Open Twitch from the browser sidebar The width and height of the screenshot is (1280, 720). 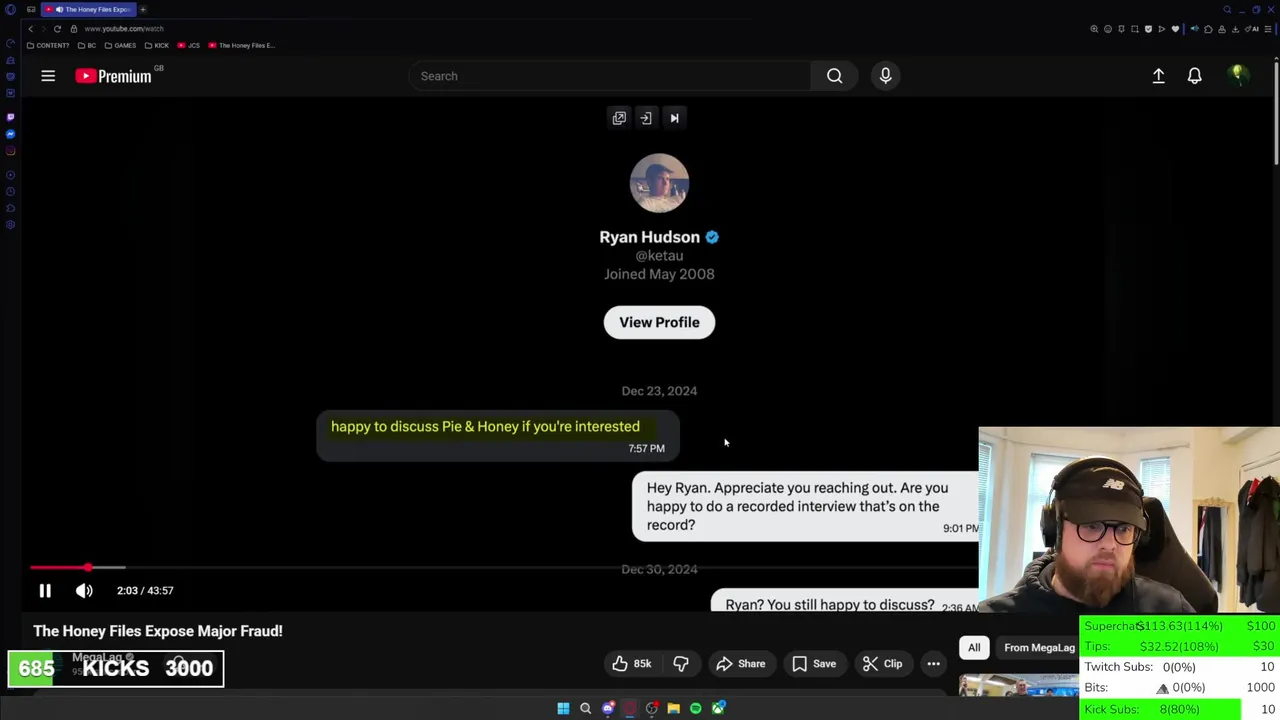pyautogui.click(x=10, y=117)
